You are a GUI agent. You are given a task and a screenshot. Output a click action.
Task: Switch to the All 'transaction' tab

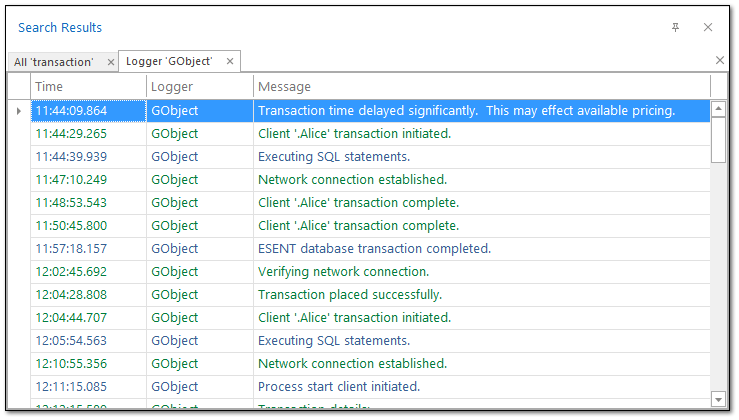click(x=54, y=62)
